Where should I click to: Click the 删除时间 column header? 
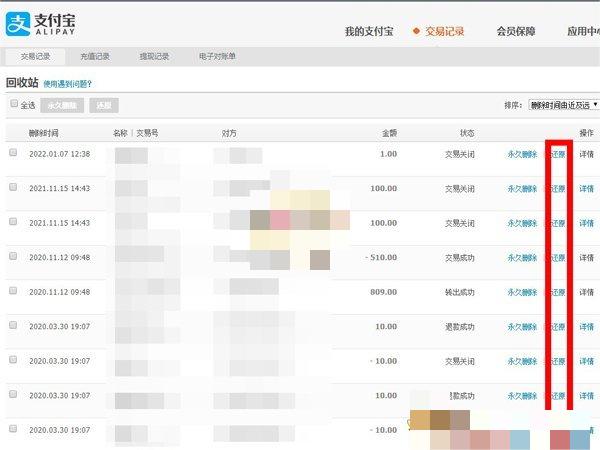coord(44,132)
